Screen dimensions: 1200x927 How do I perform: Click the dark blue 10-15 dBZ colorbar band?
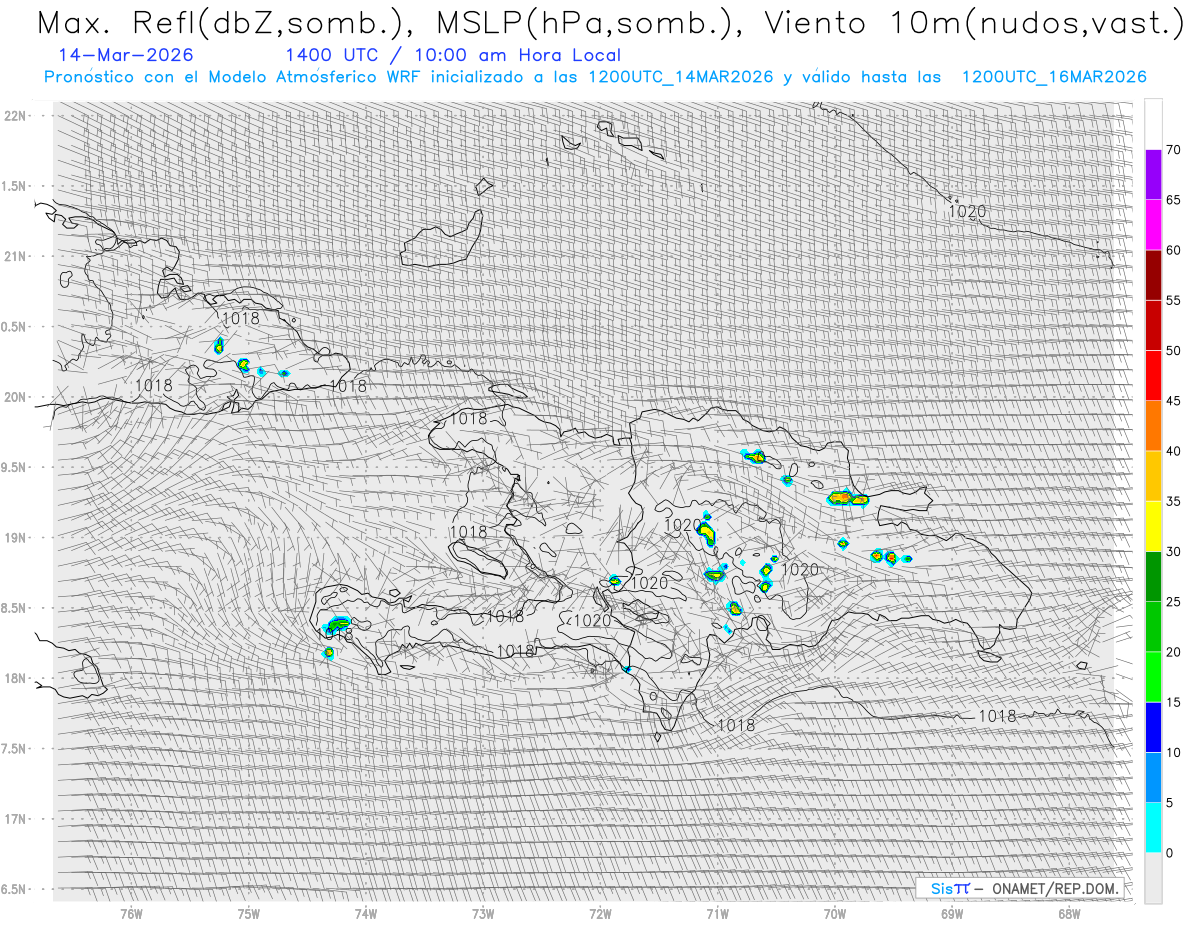tap(1153, 727)
